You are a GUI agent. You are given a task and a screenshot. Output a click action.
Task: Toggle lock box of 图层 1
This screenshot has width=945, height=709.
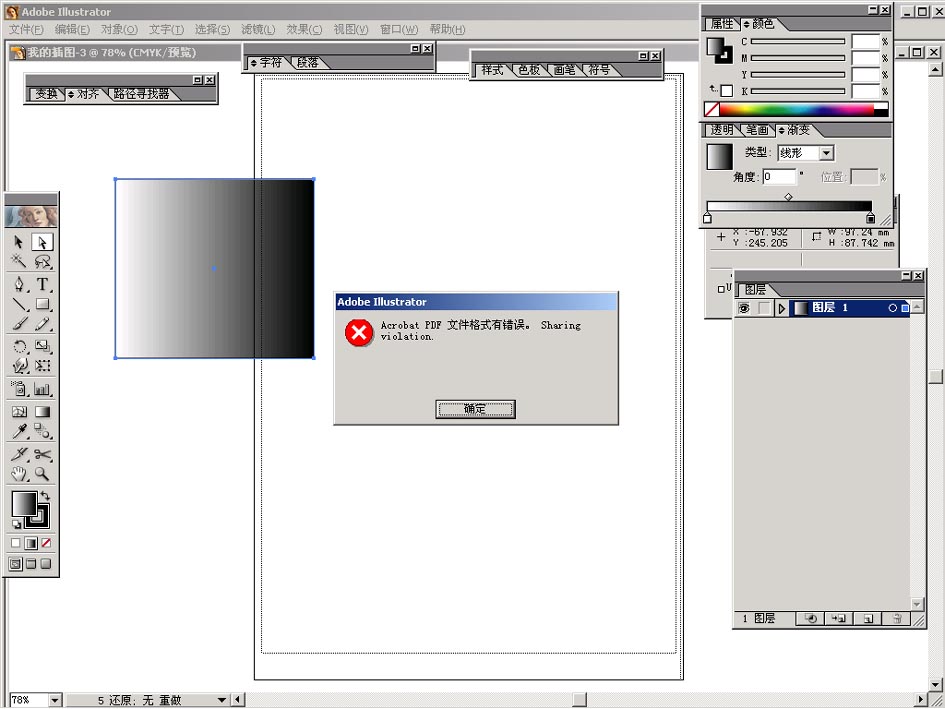pos(764,308)
